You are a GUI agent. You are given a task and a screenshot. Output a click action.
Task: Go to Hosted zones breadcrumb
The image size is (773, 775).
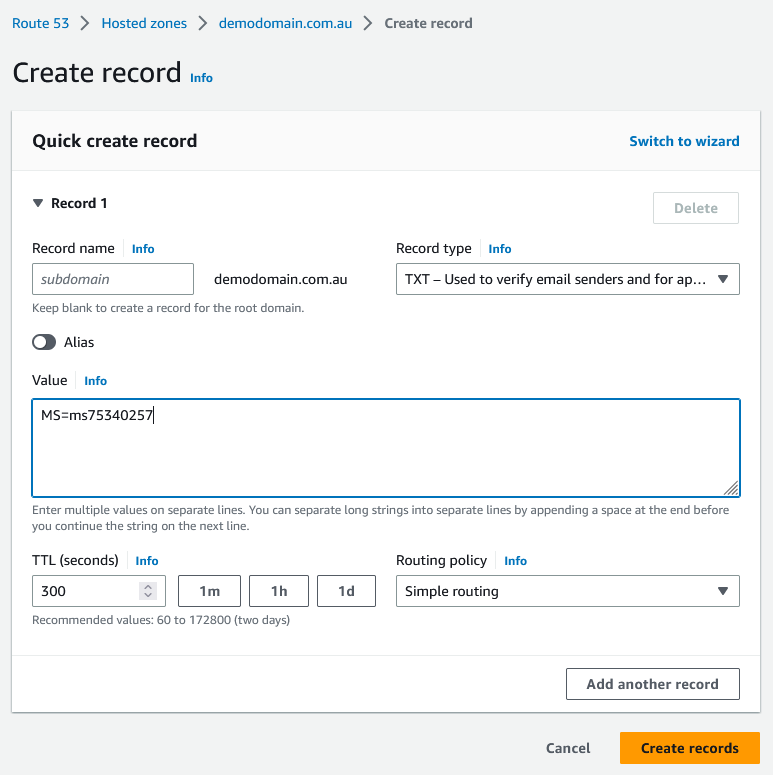[x=144, y=23]
